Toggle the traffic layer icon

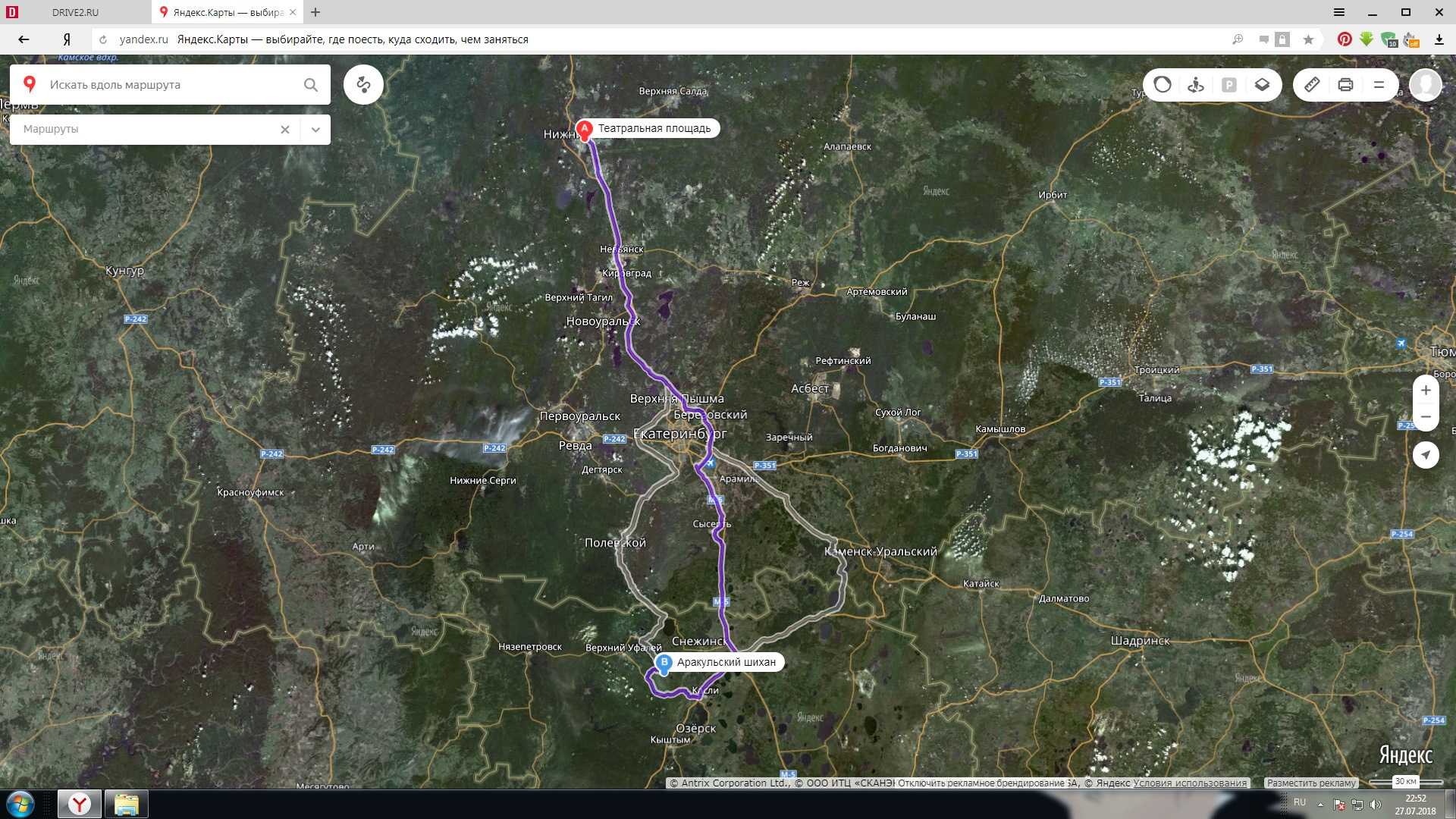click(1163, 85)
